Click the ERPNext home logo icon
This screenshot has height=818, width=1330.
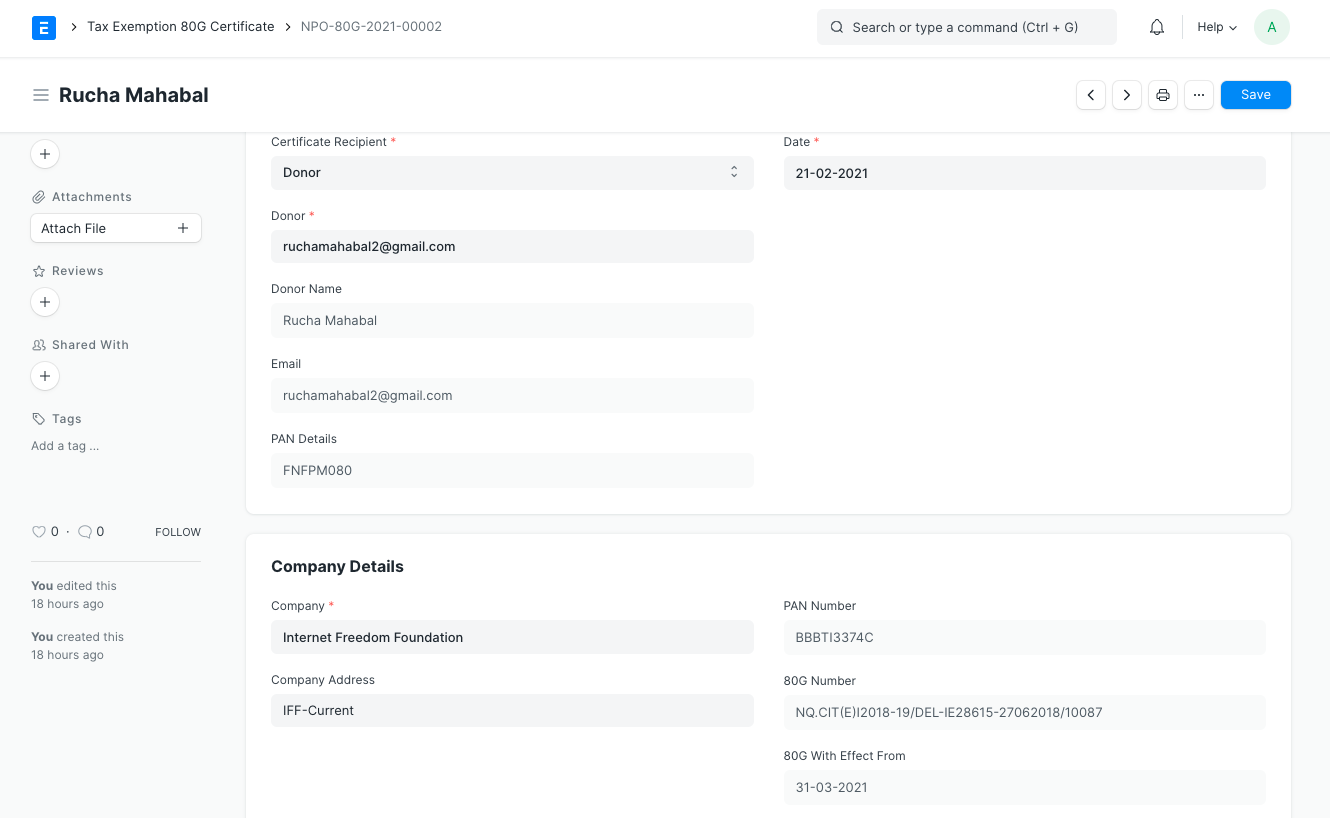[44, 28]
